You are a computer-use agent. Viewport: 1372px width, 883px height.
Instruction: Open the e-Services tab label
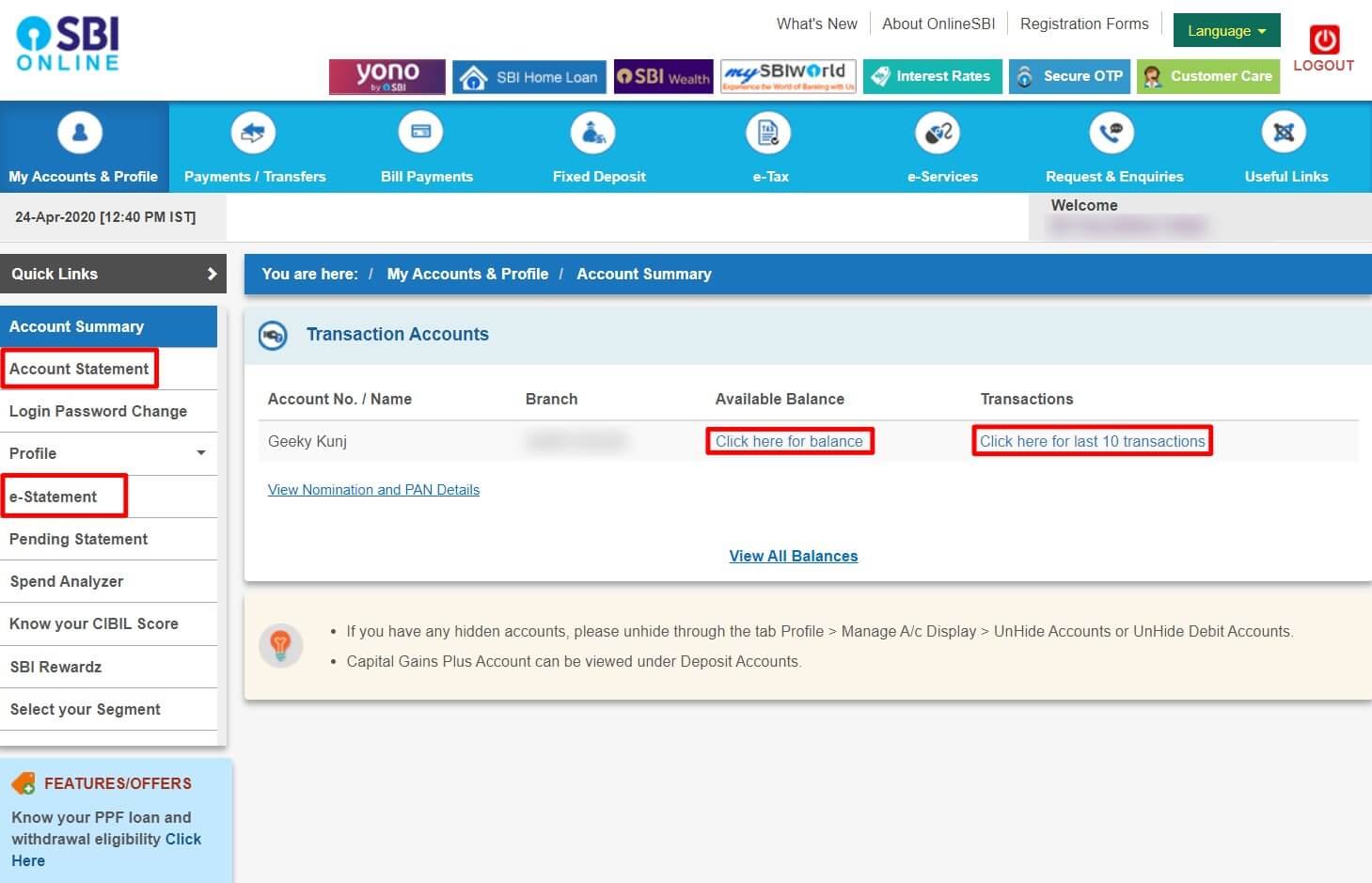pos(942,176)
